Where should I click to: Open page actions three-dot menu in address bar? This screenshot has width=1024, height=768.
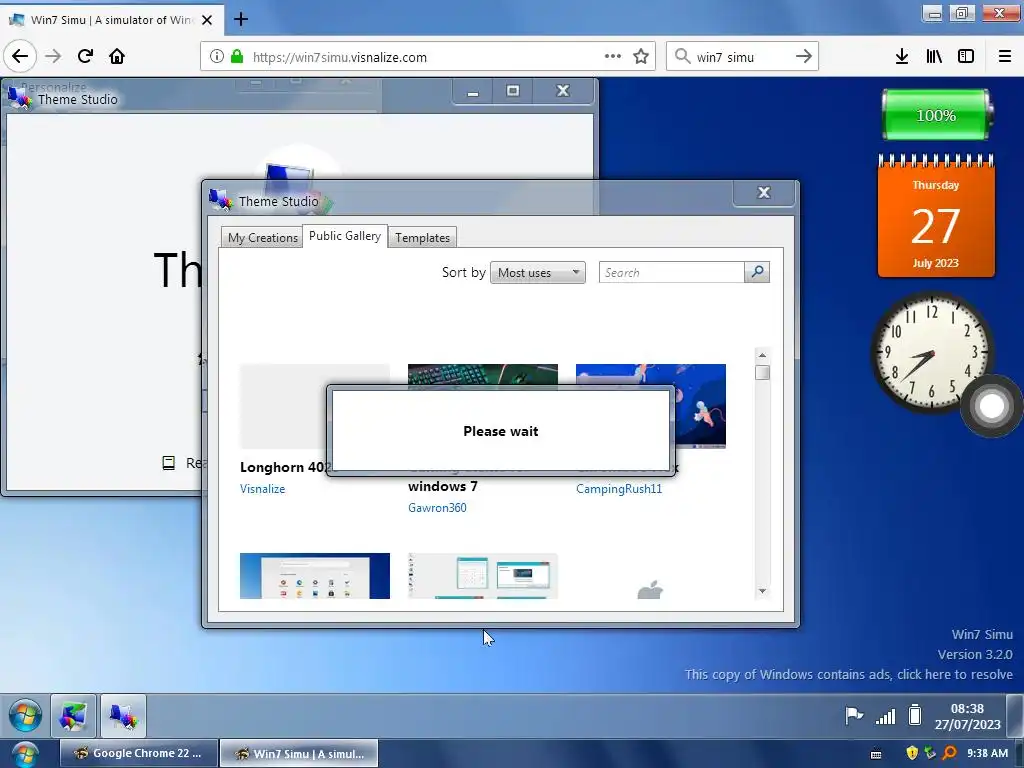coord(613,56)
